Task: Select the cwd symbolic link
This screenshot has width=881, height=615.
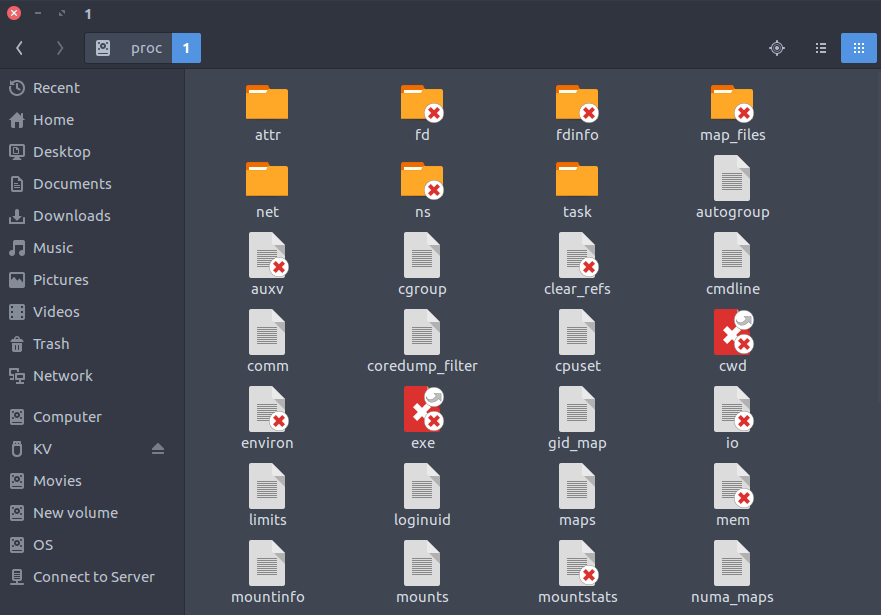Action: (x=732, y=333)
